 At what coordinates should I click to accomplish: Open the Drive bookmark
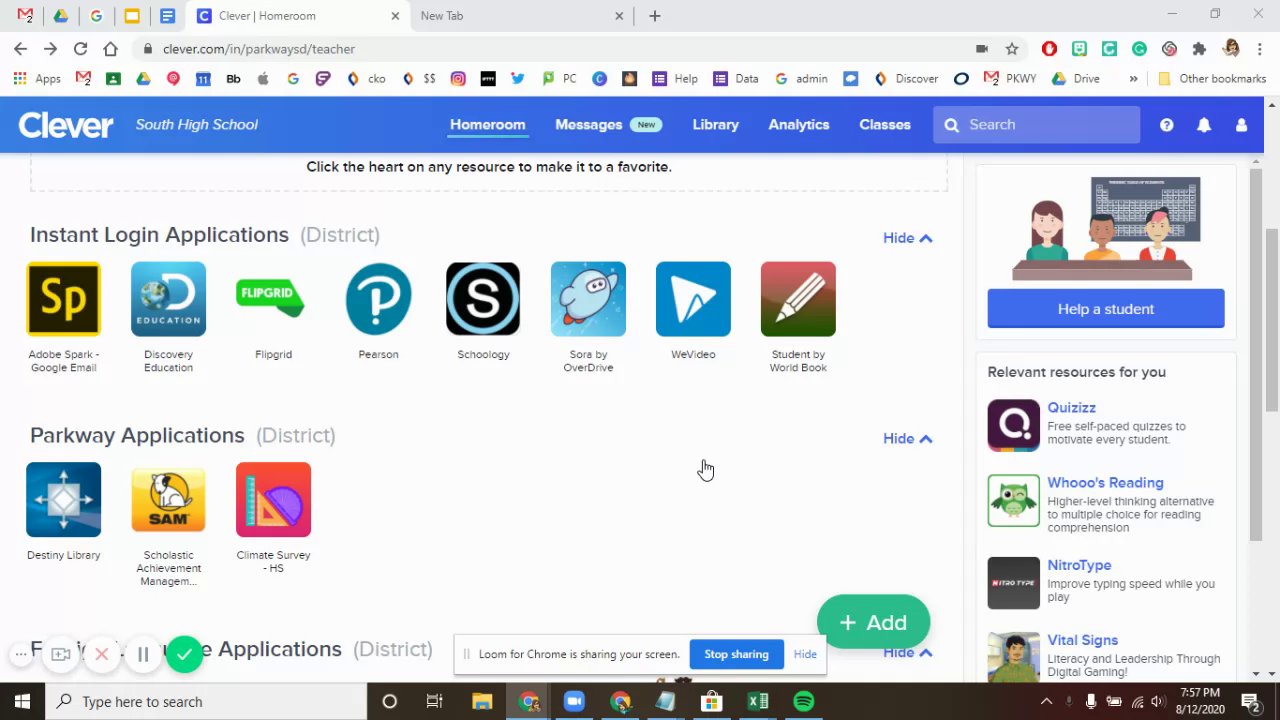pos(1076,78)
